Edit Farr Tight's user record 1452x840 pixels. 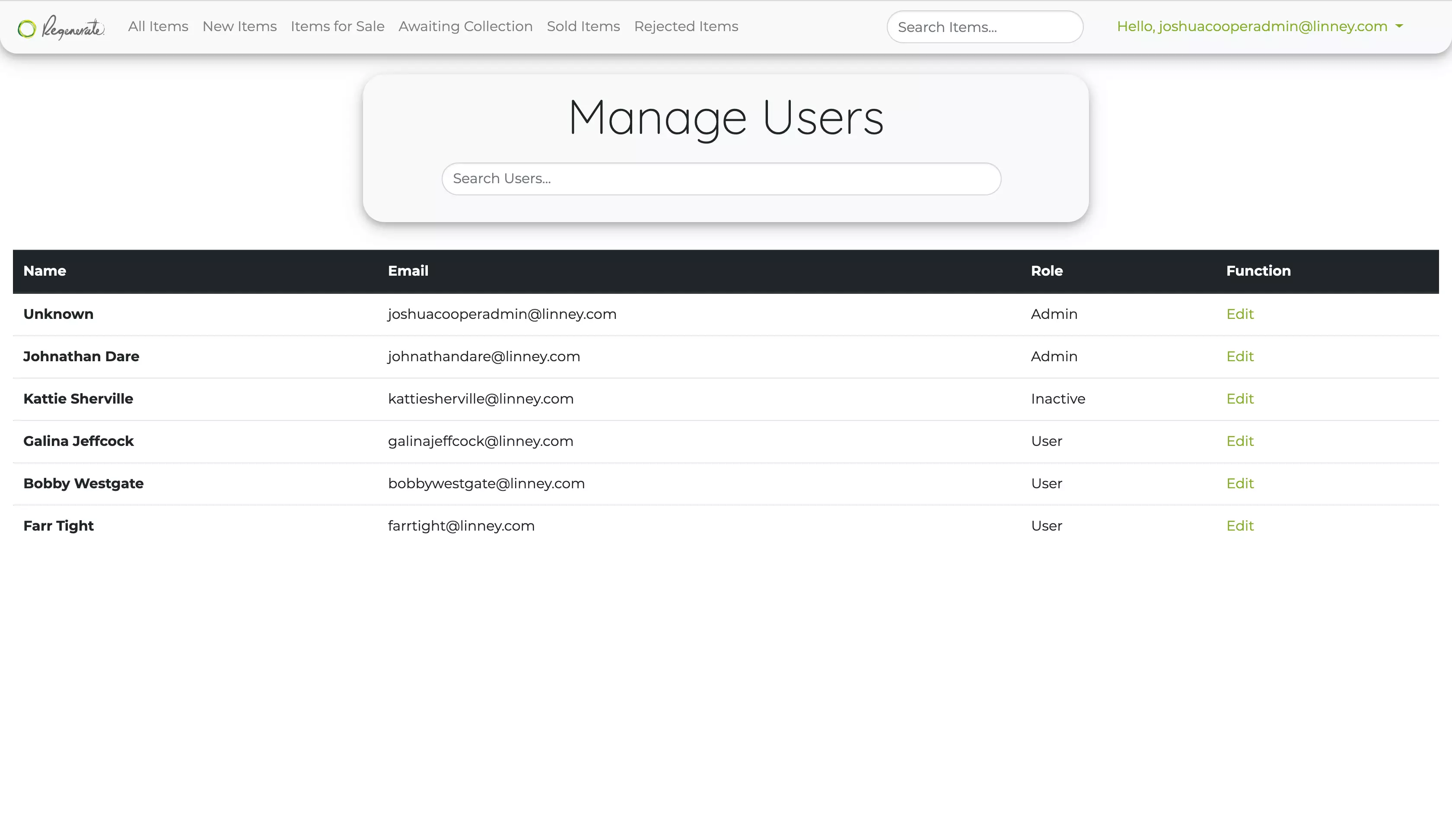click(x=1241, y=525)
